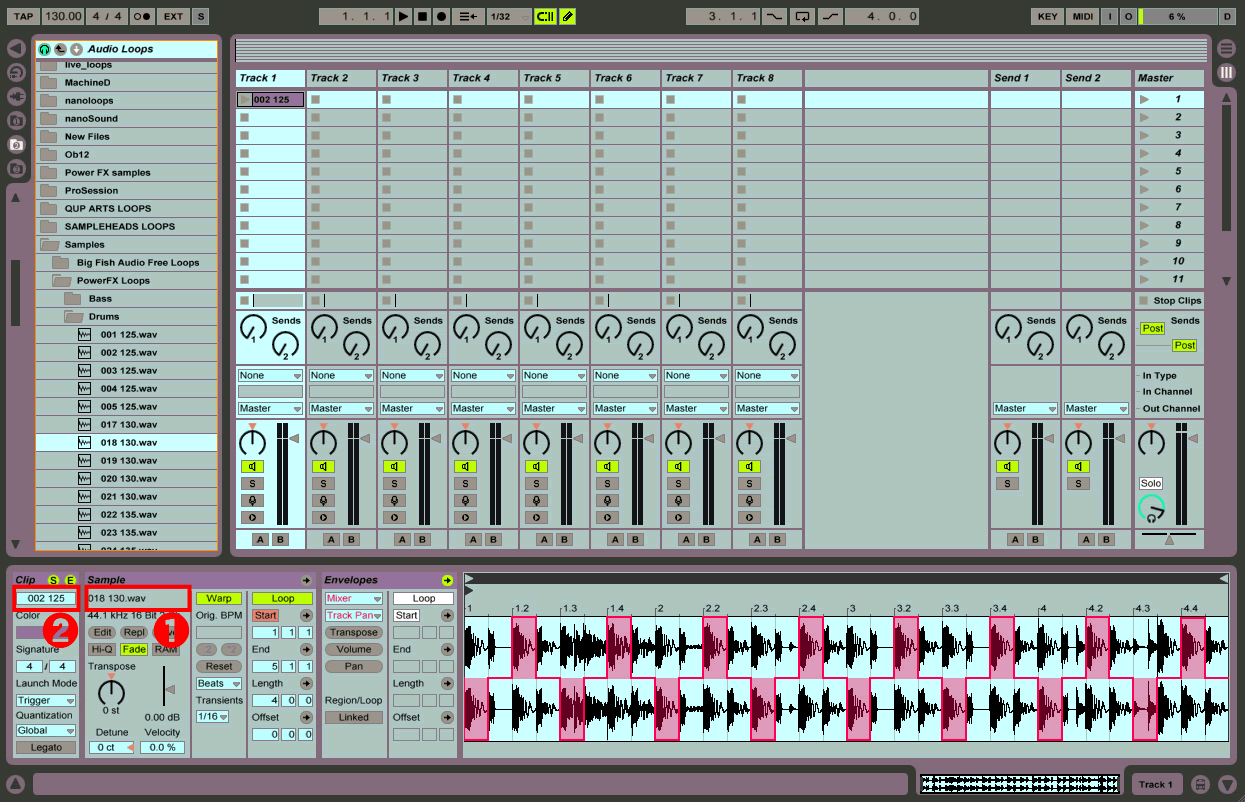Select 019 130.wav in browser

[128, 460]
